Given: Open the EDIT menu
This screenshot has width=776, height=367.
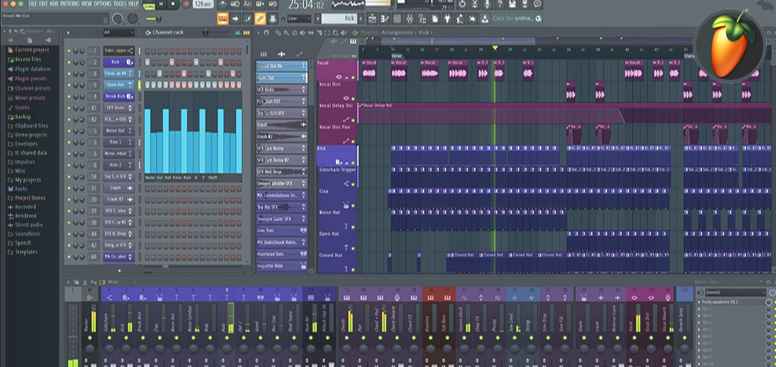Looking at the screenshot, I should [44, 4].
